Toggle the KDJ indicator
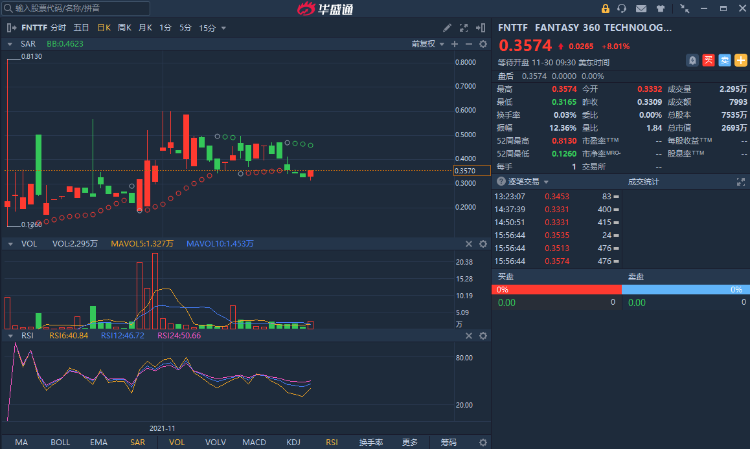 click(x=293, y=442)
